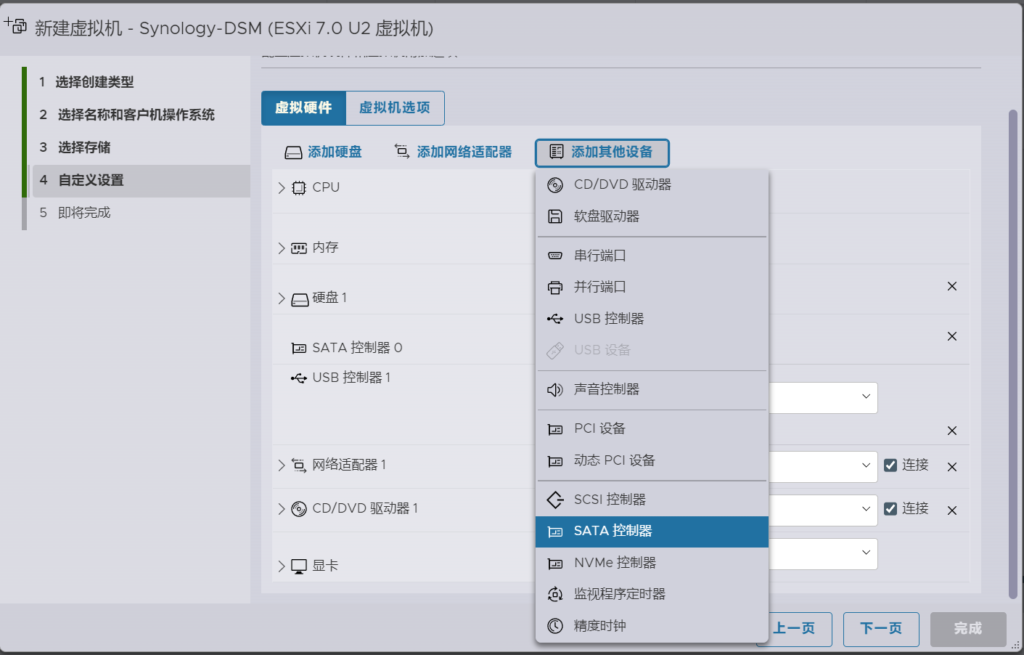Click the 动态 PCI 设备 icon
The height and width of the screenshot is (655, 1024).
(x=554, y=461)
